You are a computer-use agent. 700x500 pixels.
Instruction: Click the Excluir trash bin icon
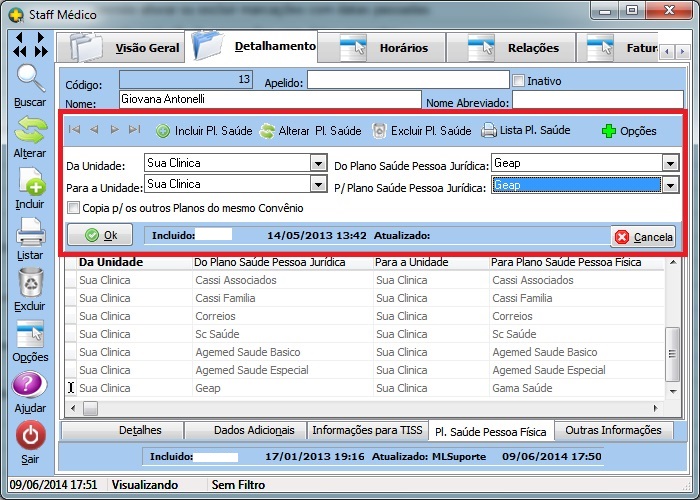(x=30, y=284)
